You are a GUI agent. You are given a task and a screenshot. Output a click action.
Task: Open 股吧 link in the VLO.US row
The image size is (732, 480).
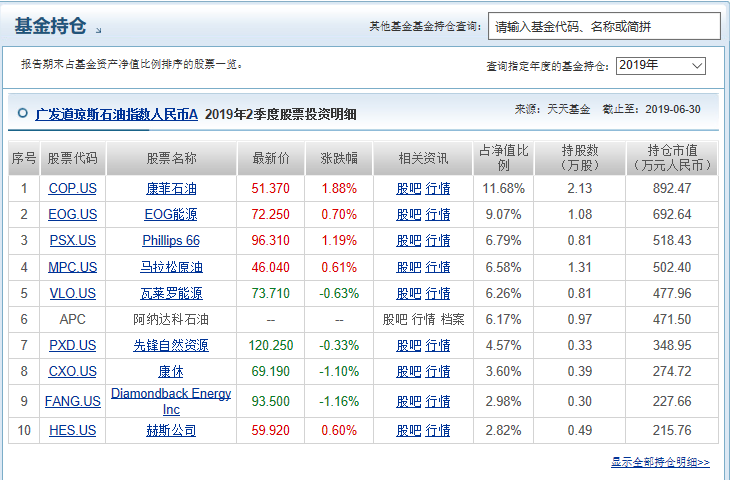pos(408,294)
